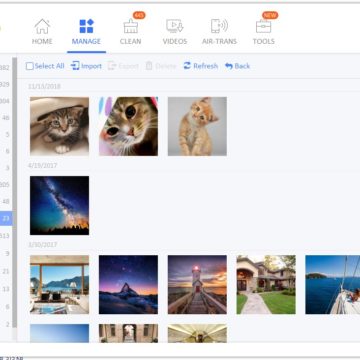
Task: Select the sidebar row with count 48 above 5
Action: pos(6,118)
